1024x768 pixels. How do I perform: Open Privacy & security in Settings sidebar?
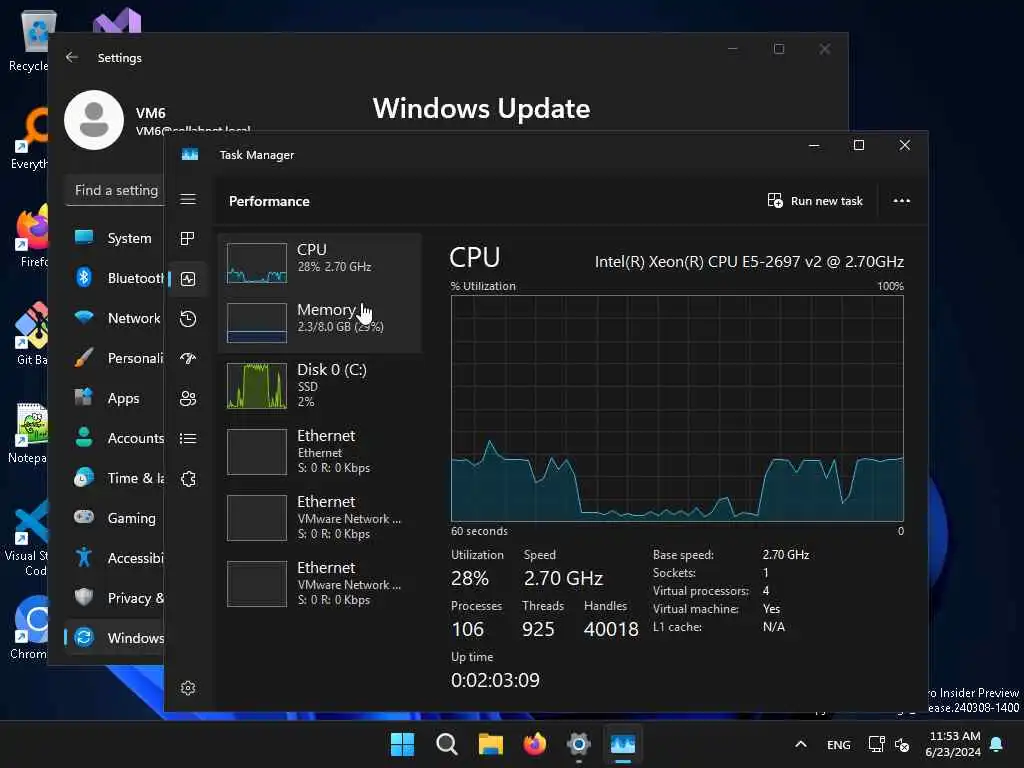pyautogui.click(x=115, y=598)
